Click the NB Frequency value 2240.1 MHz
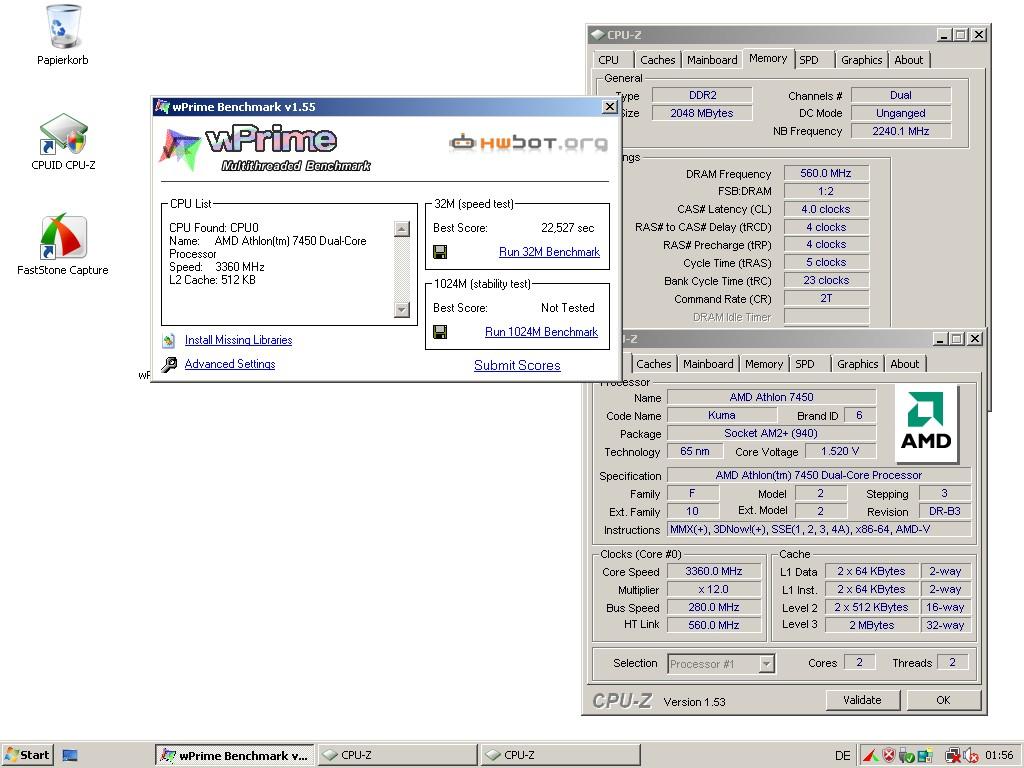The height and width of the screenshot is (768, 1024). [901, 131]
